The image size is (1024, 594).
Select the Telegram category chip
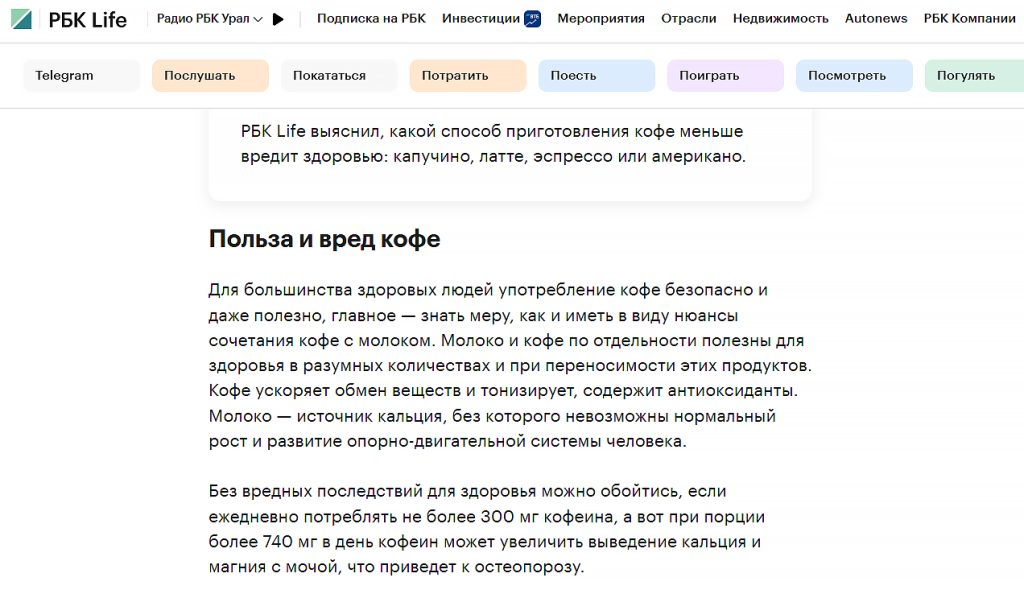click(81, 76)
